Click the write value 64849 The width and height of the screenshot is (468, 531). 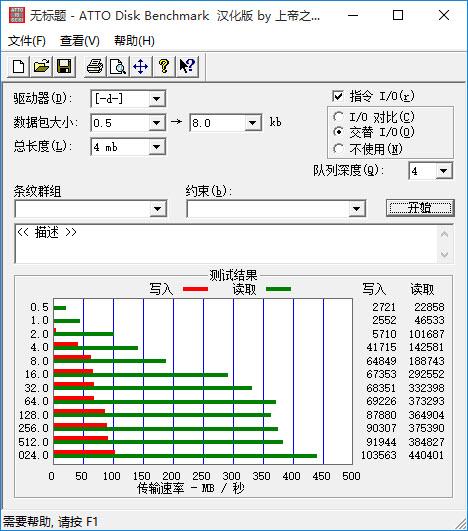(381, 361)
